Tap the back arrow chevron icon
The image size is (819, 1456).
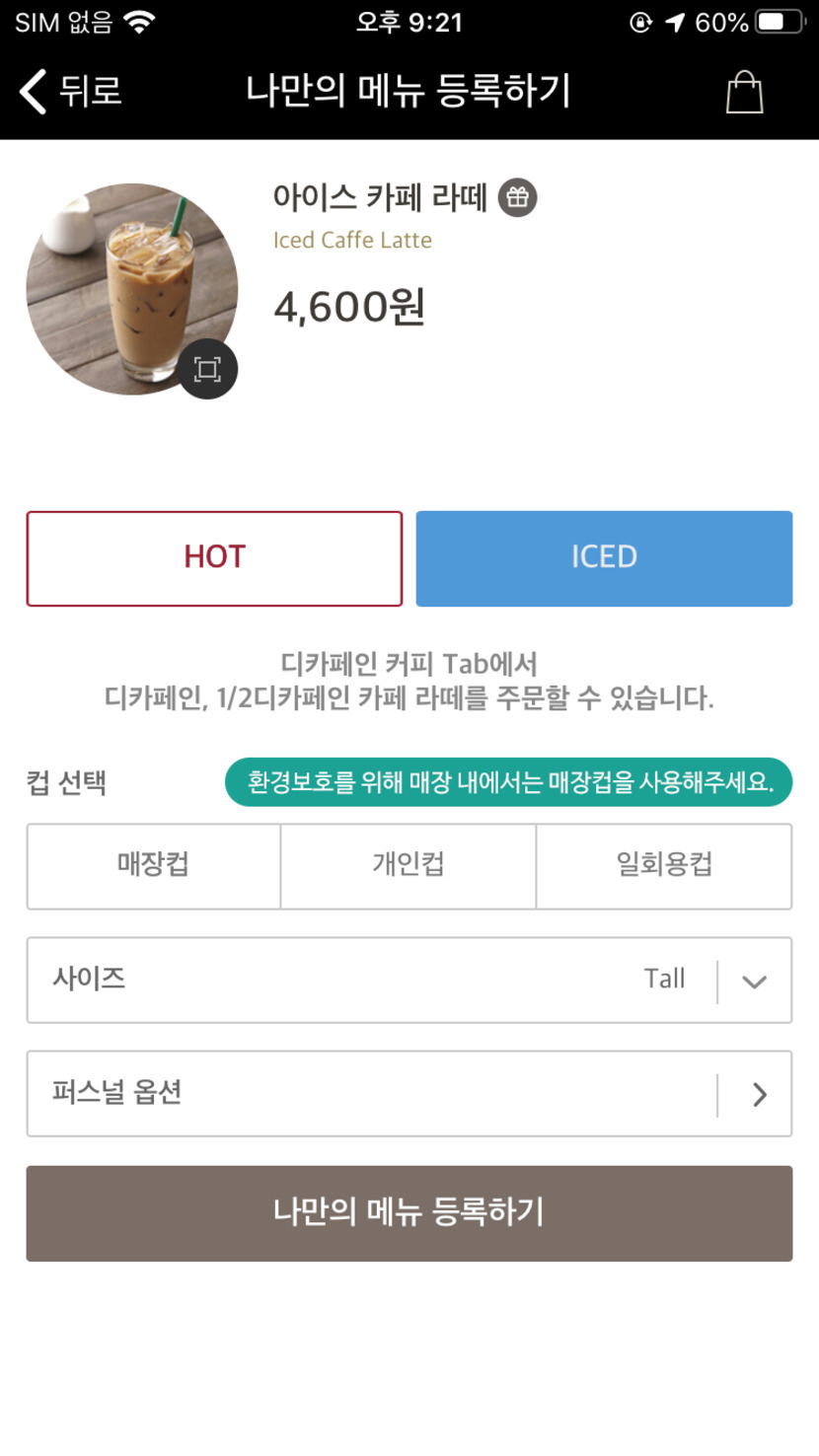pos(33,92)
